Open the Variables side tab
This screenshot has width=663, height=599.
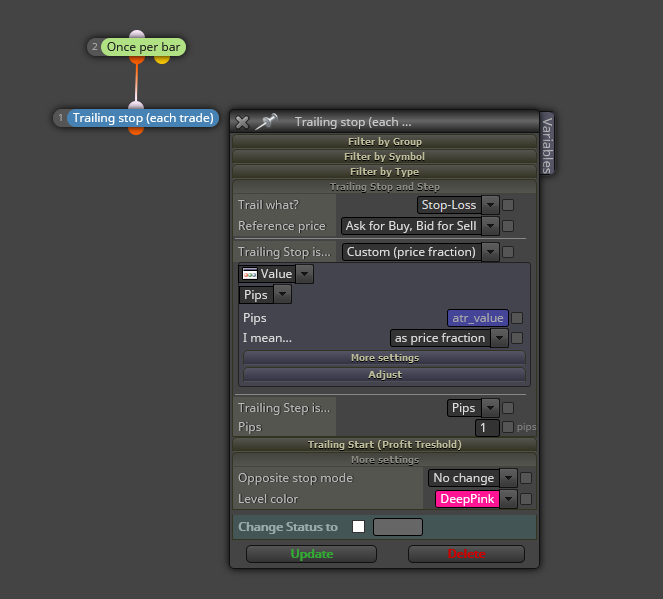(547, 144)
